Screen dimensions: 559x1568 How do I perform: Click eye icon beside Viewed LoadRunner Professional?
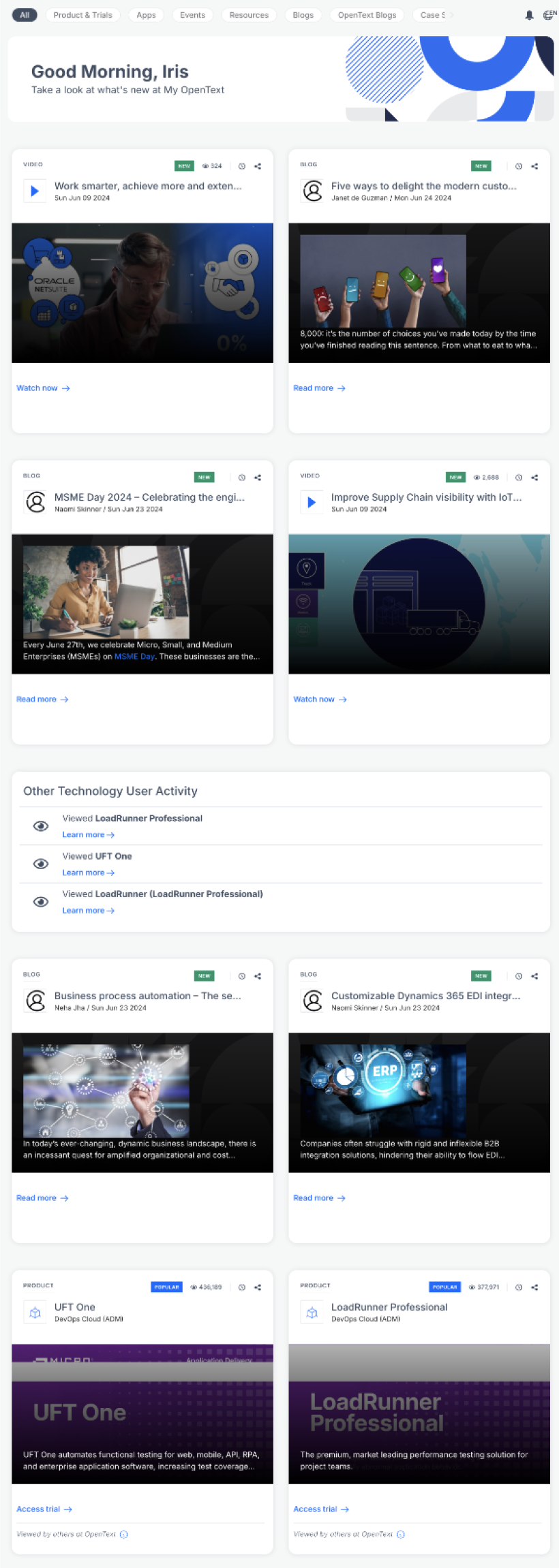[x=41, y=826]
